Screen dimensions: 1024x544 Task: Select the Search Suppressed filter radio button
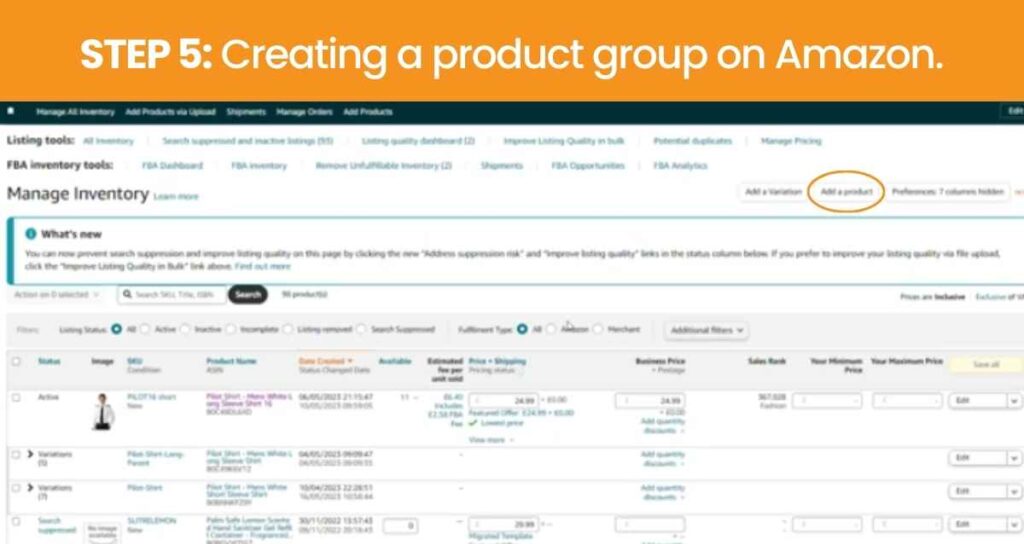click(x=361, y=329)
